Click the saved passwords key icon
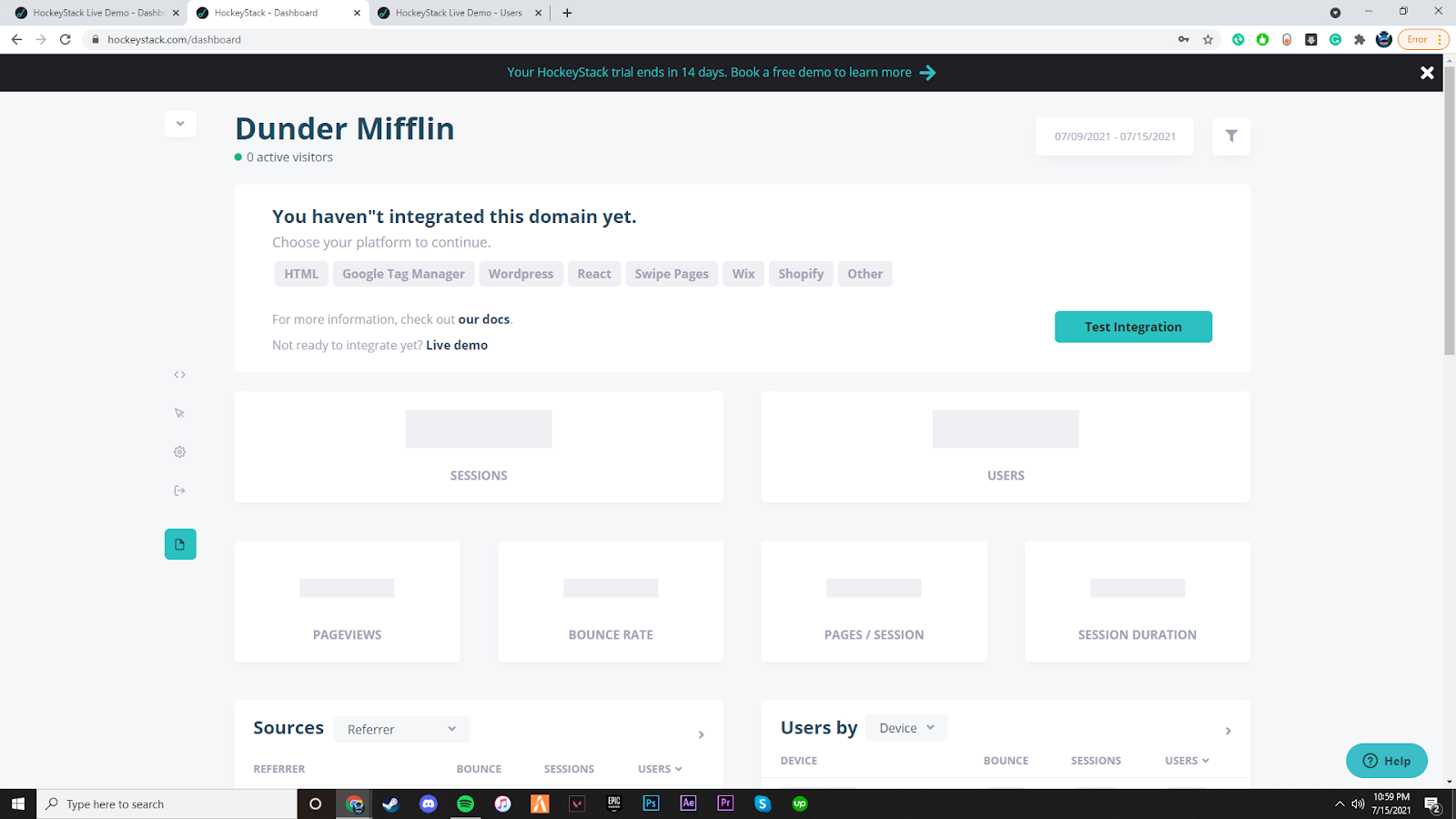Screen dimensions: 1456x819 (x=1184, y=39)
